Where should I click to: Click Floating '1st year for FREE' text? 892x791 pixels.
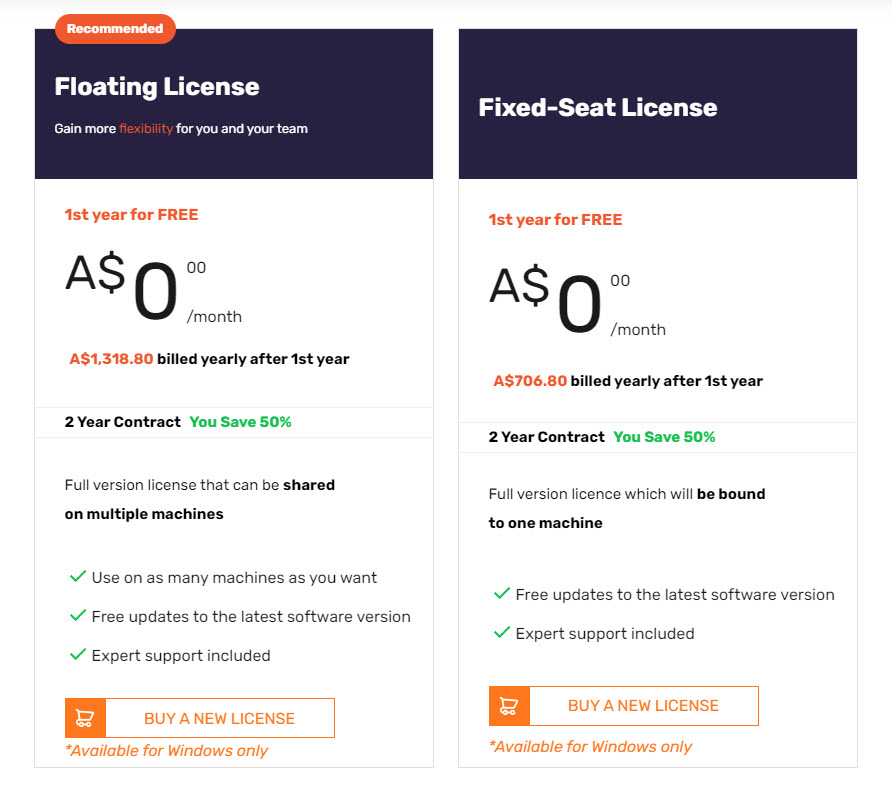(x=131, y=215)
